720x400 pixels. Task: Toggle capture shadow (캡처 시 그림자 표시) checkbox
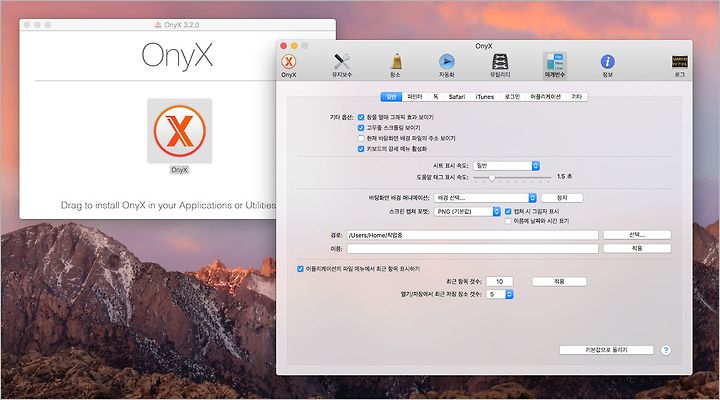(508, 211)
